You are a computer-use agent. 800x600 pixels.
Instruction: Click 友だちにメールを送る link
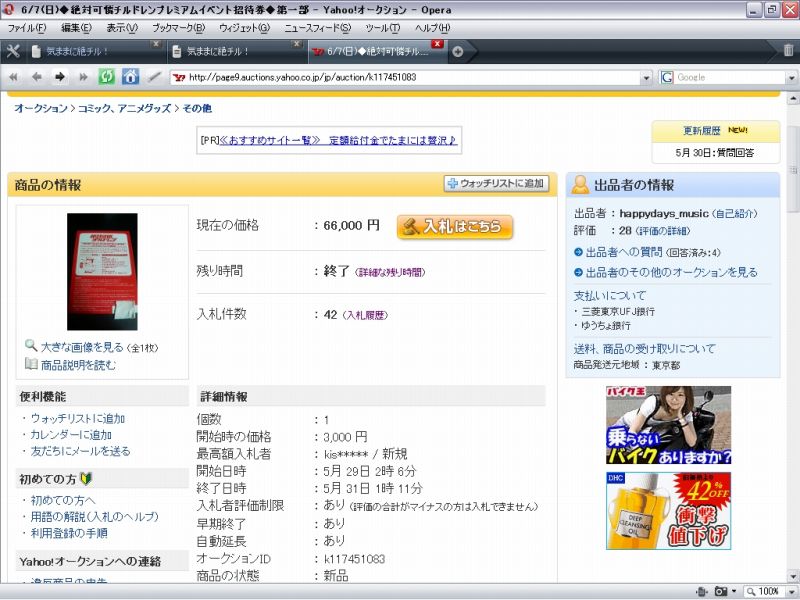click(x=80, y=451)
